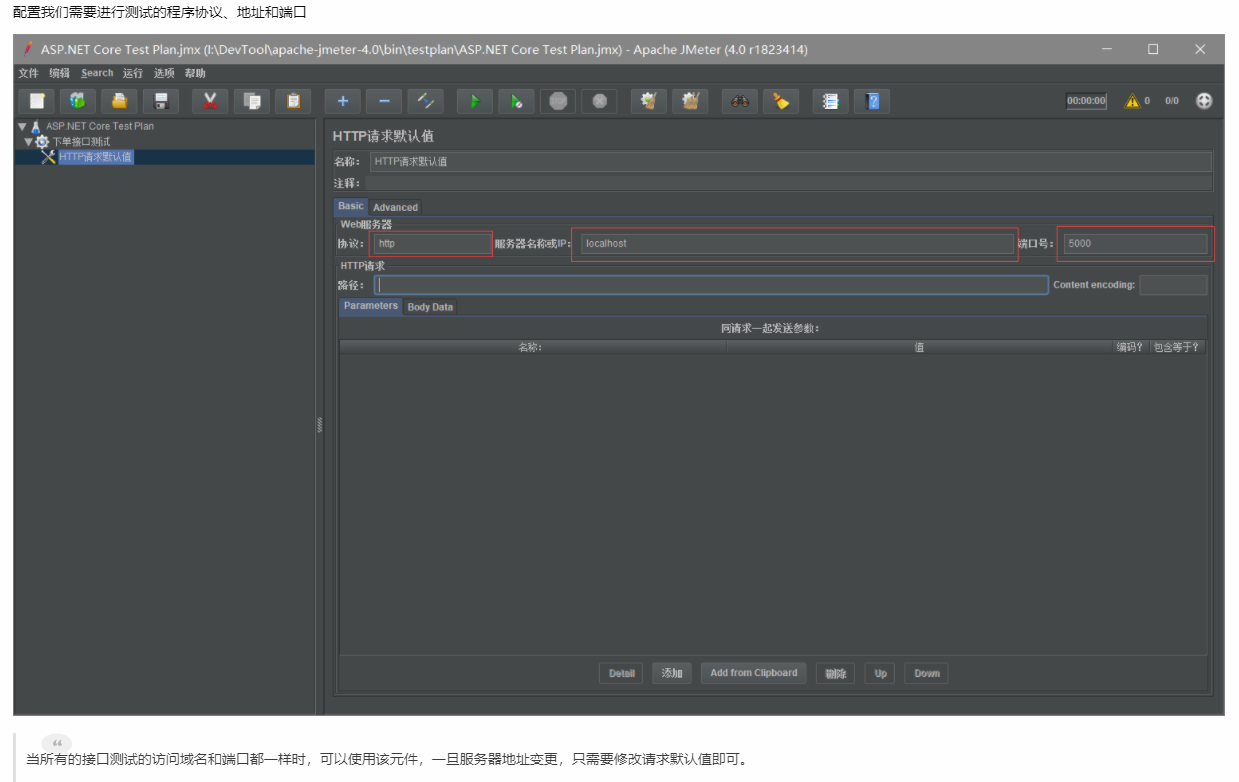Viewport: 1239px width, 782px height.
Task: Click the 值 column header
Action: pyautogui.click(x=919, y=347)
